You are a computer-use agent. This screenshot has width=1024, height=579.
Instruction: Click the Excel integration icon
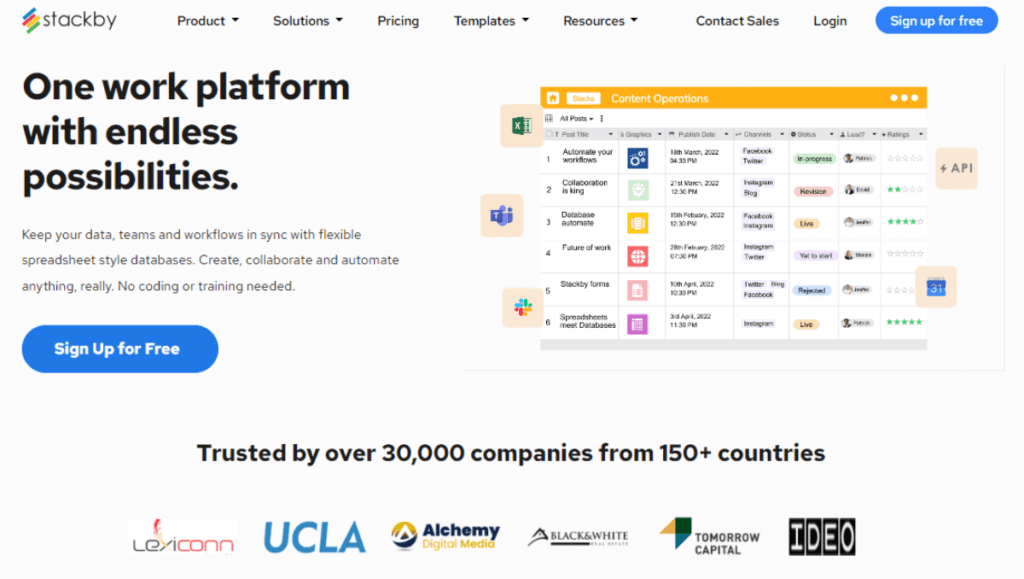[521, 126]
